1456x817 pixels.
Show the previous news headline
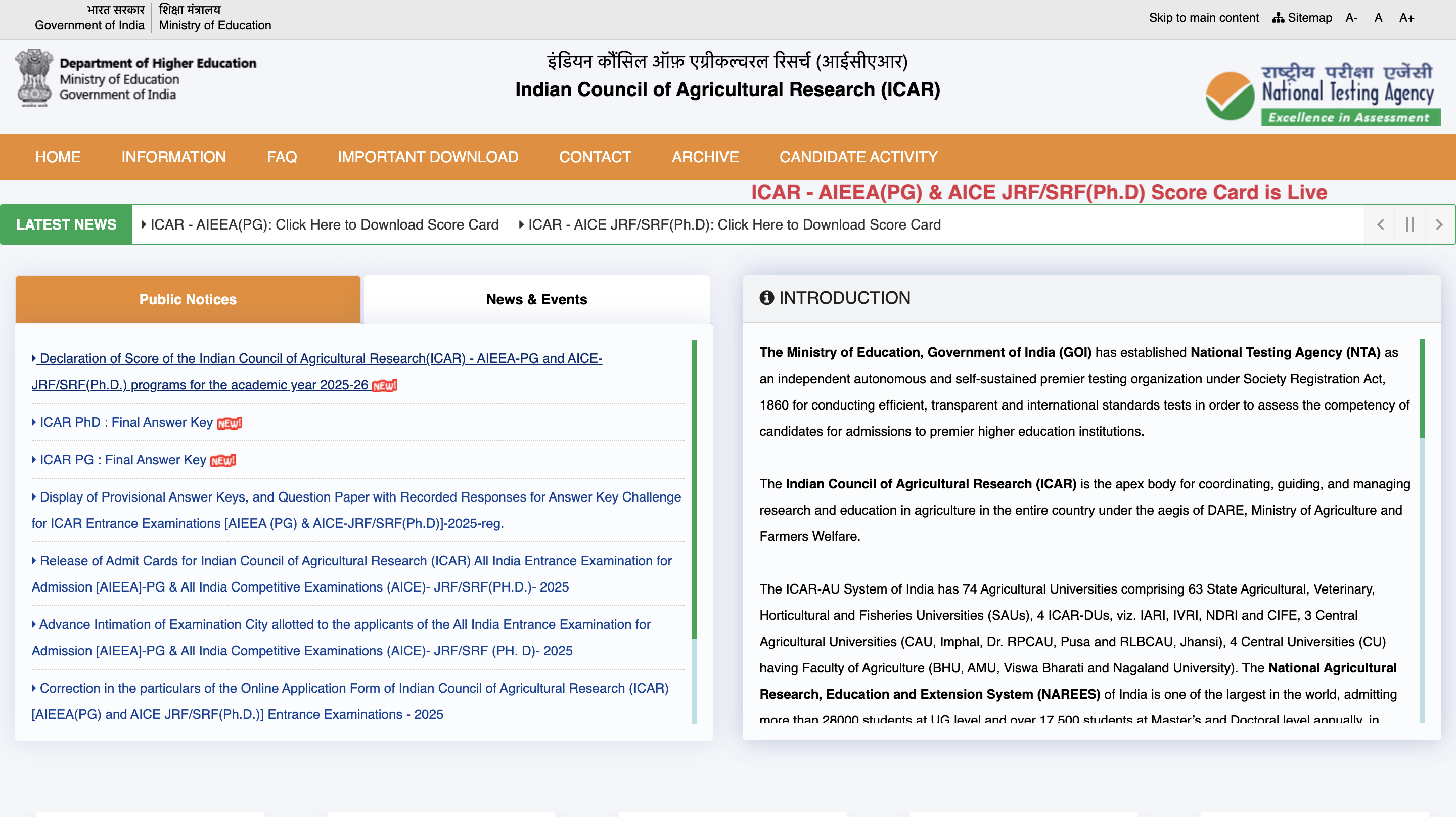pyautogui.click(x=1380, y=224)
